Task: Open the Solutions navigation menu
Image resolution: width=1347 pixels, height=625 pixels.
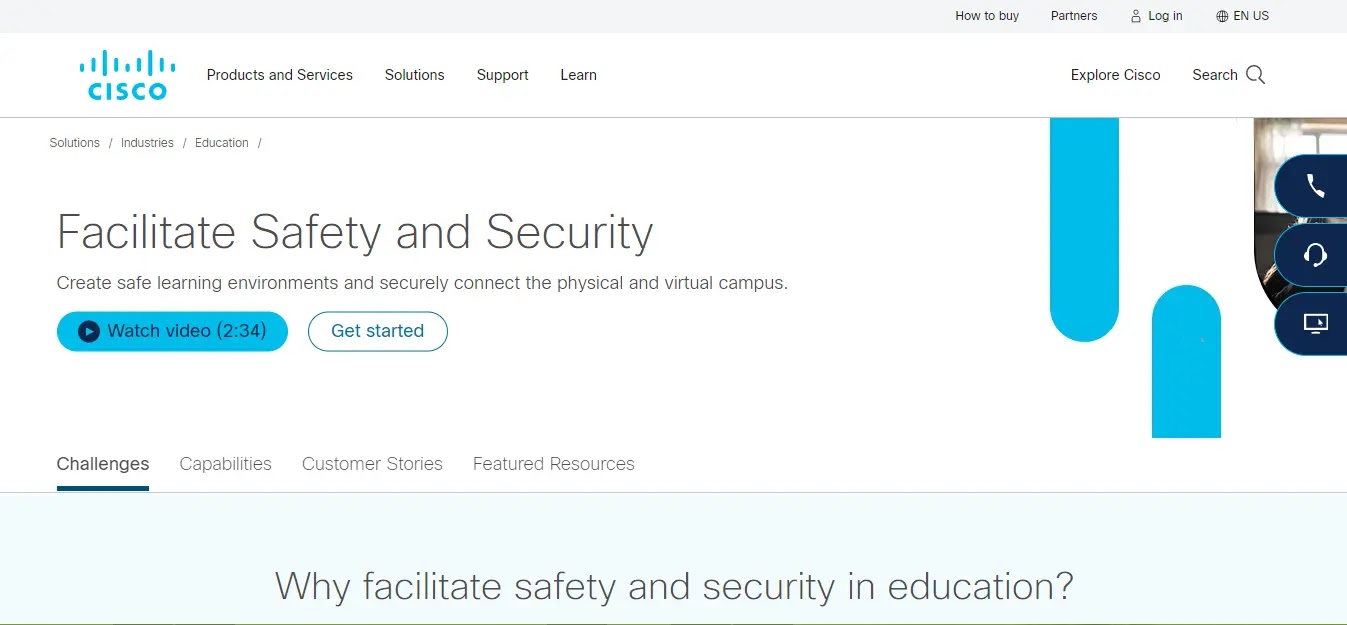Action: pos(414,75)
